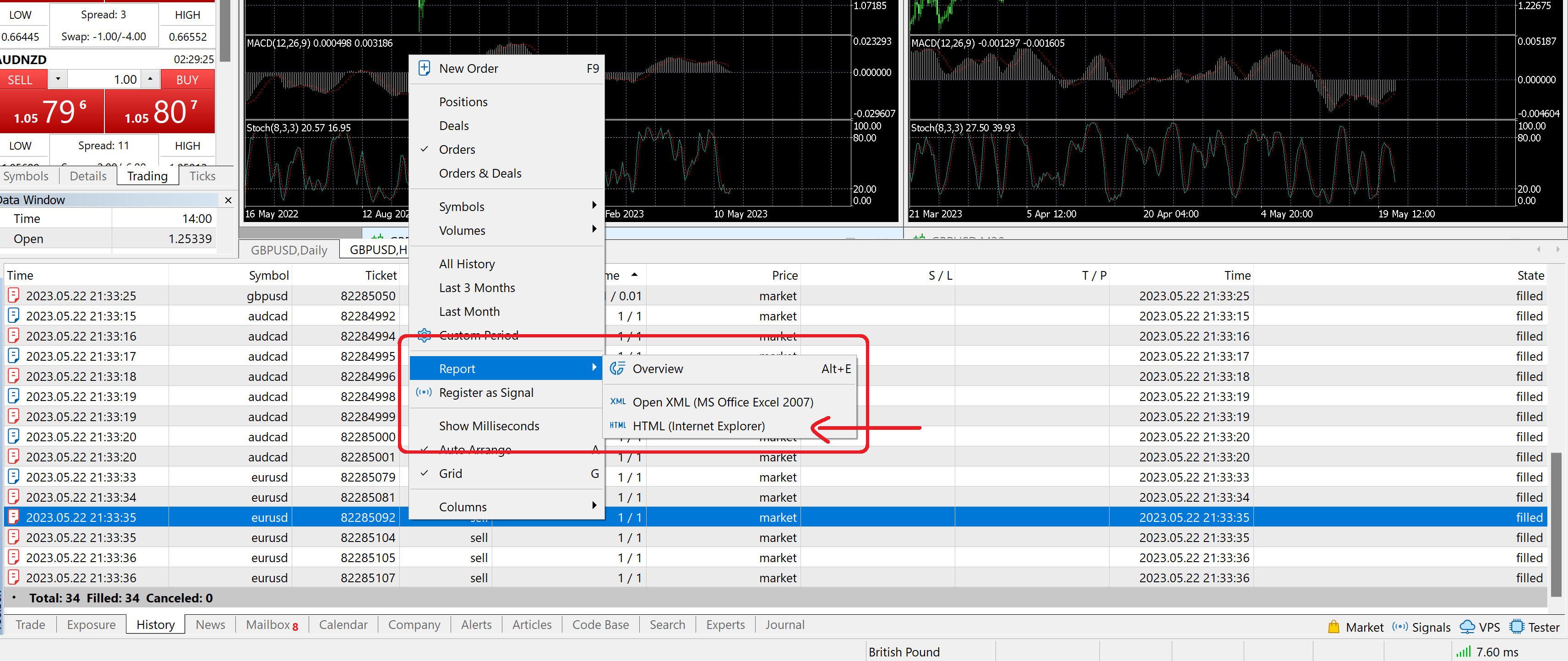Click the HTML (Internet Explorer) icon
This screenshot has height=661, width=1568.
pos(618,425)
